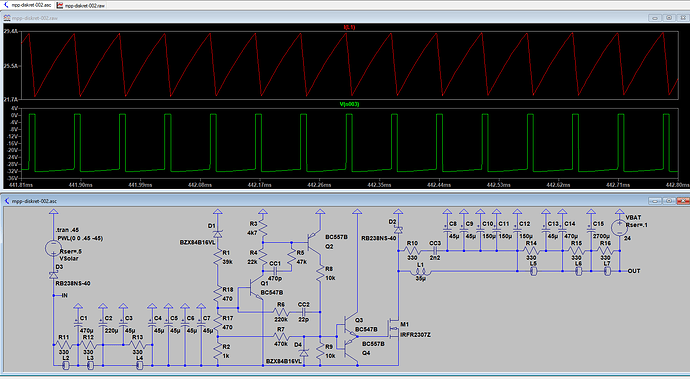Select the I(L1) trace label
The image size is (690, 379).
tap(349, 27)
